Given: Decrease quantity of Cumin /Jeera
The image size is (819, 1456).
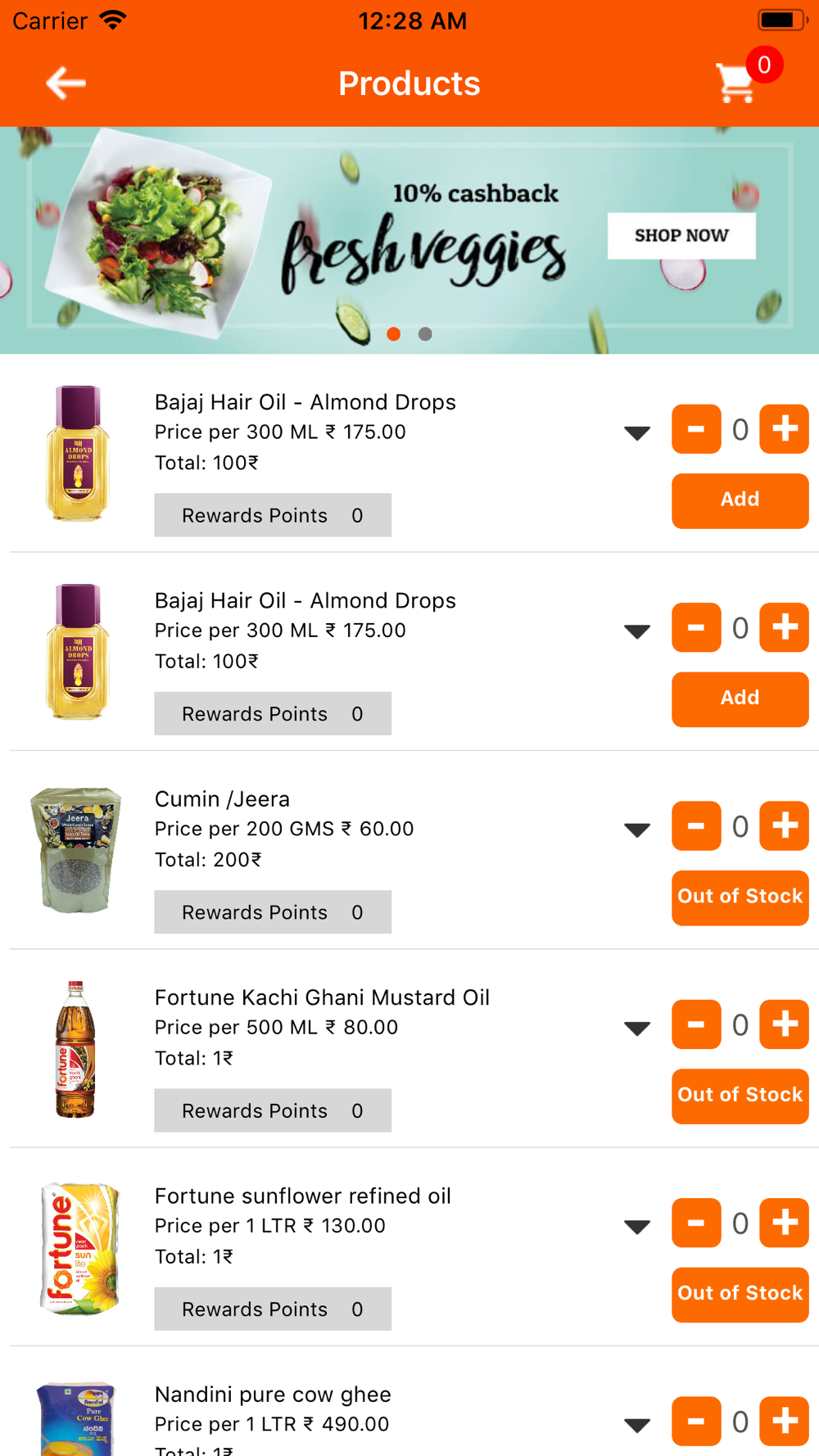Looking at the screenshot, I should pos(696,825).
